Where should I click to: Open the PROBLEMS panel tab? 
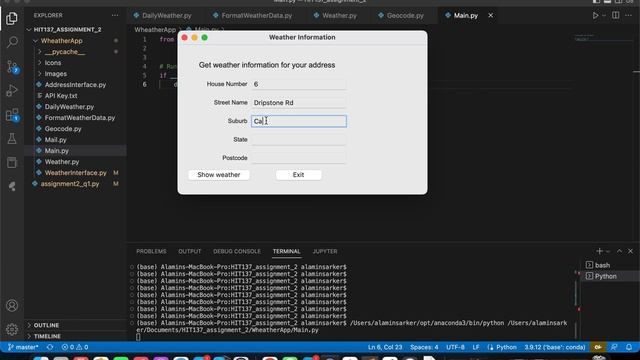151,251
